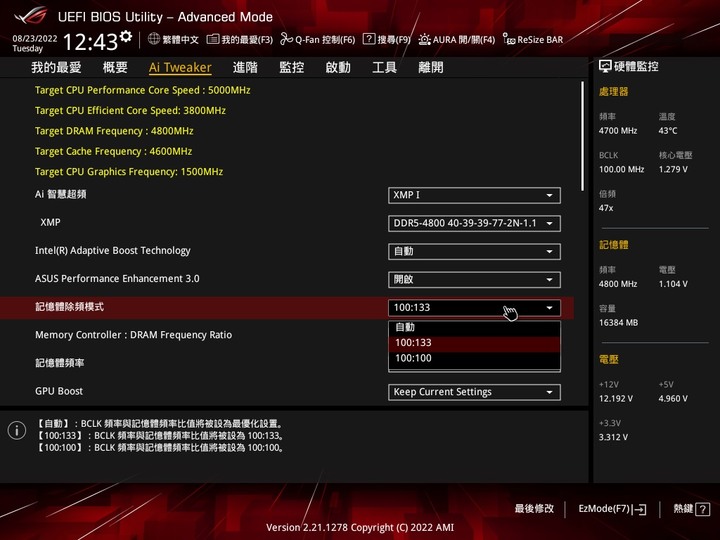
Task: Go to the 監控 monitor tab
Action: [292, 68]
